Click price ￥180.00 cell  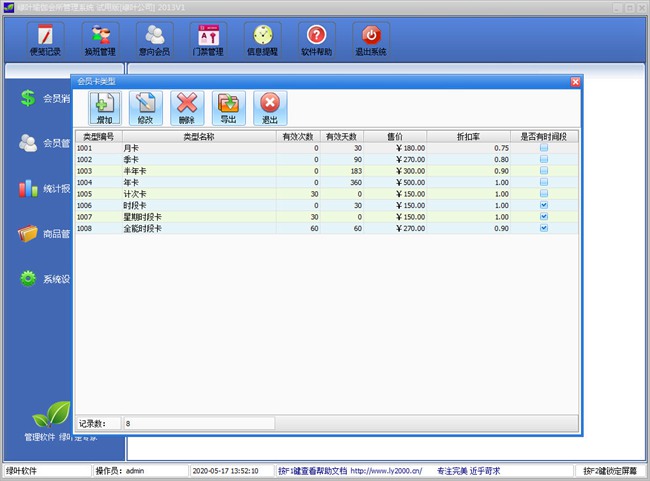point(395,148)
